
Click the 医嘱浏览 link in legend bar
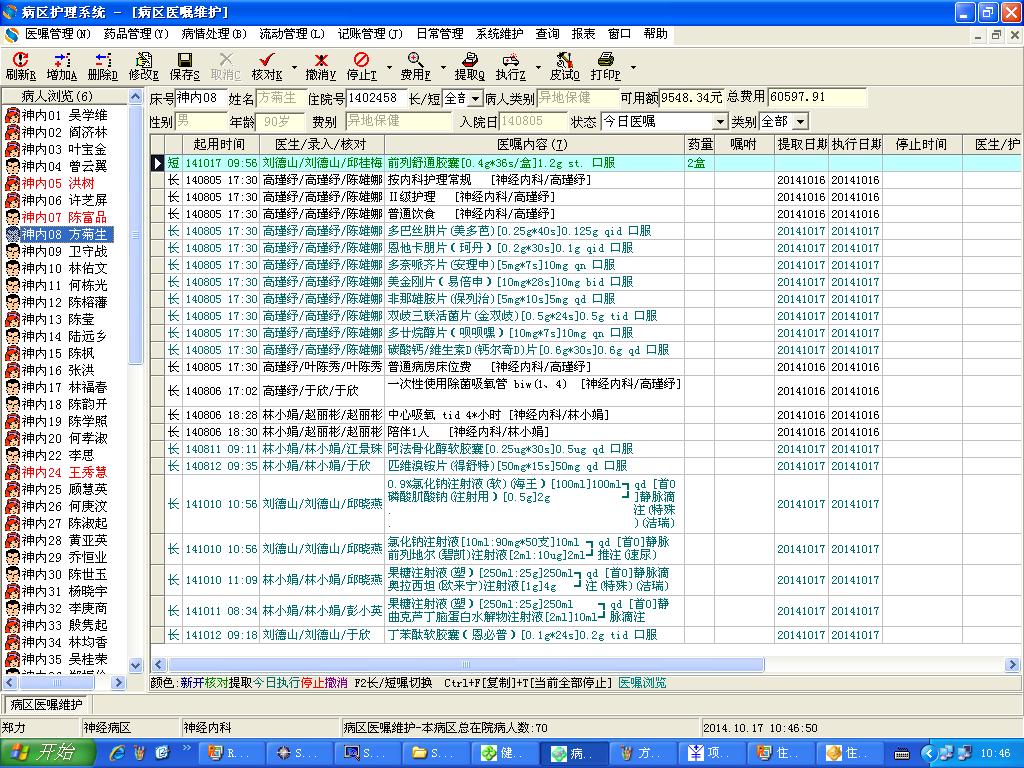(642, 683)
